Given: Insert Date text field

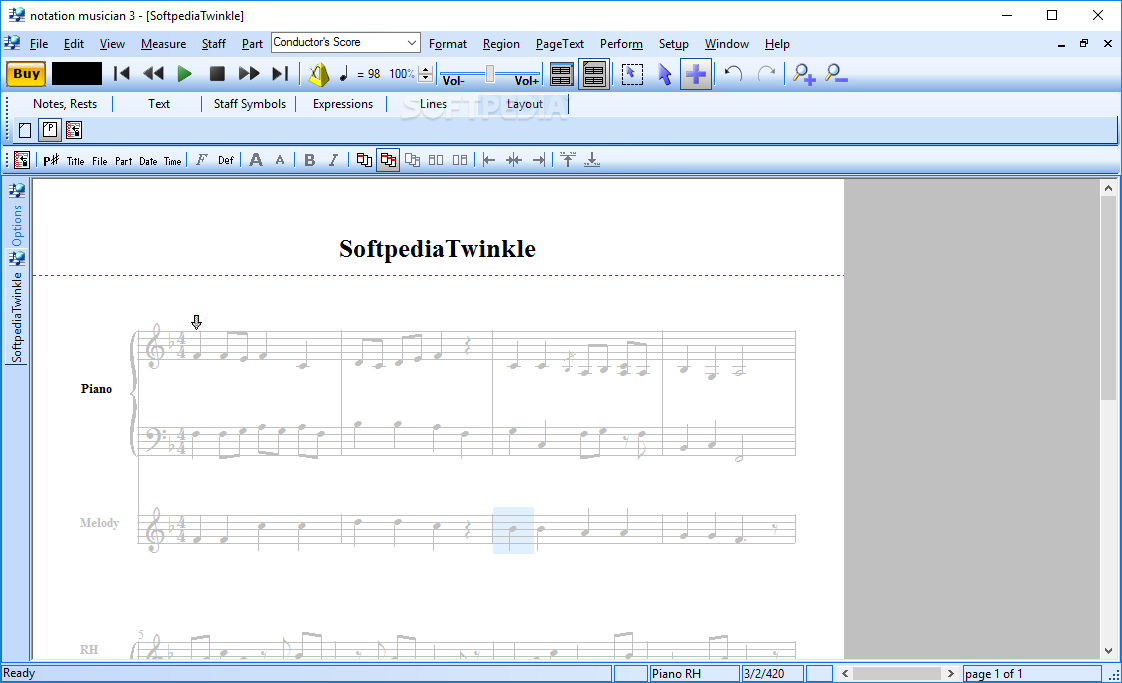Looking at the screenshot, I should [x=148, y=161].
